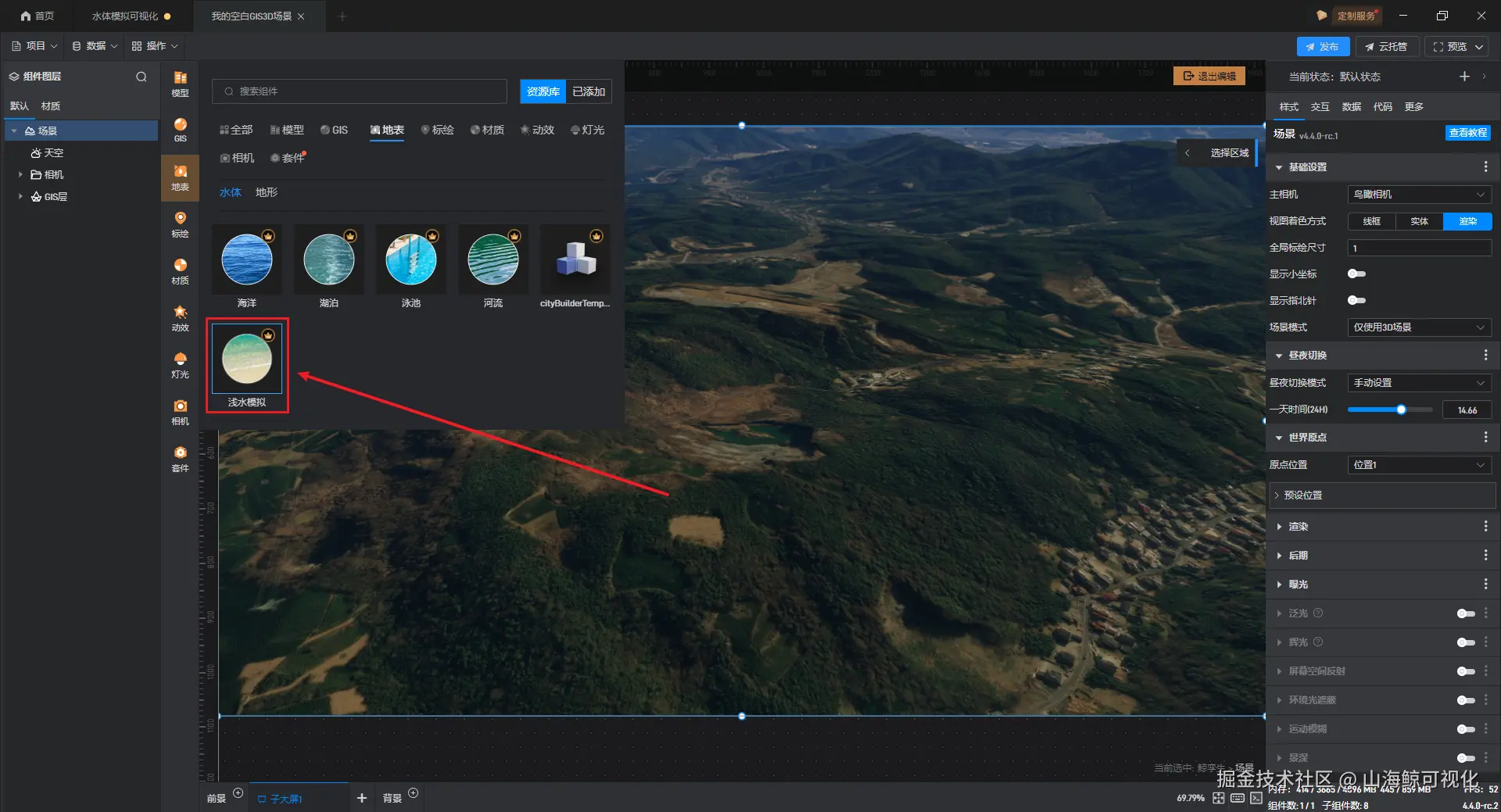1501x812 pixels.
Task: Click the 发布 publish button
Action: tap(1323, 47)
